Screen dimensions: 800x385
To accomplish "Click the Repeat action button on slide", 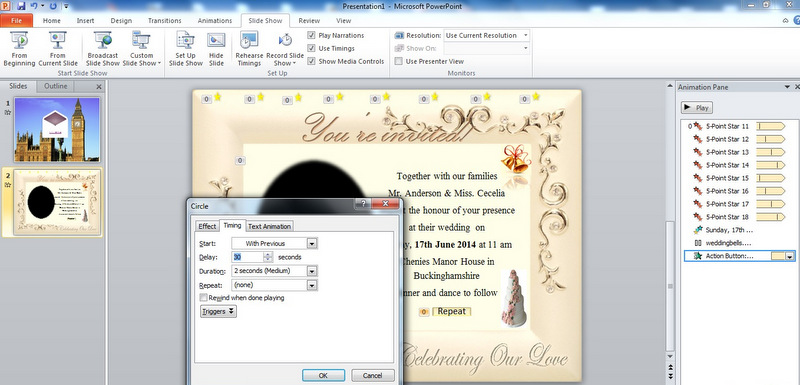I will click(452, 311).
